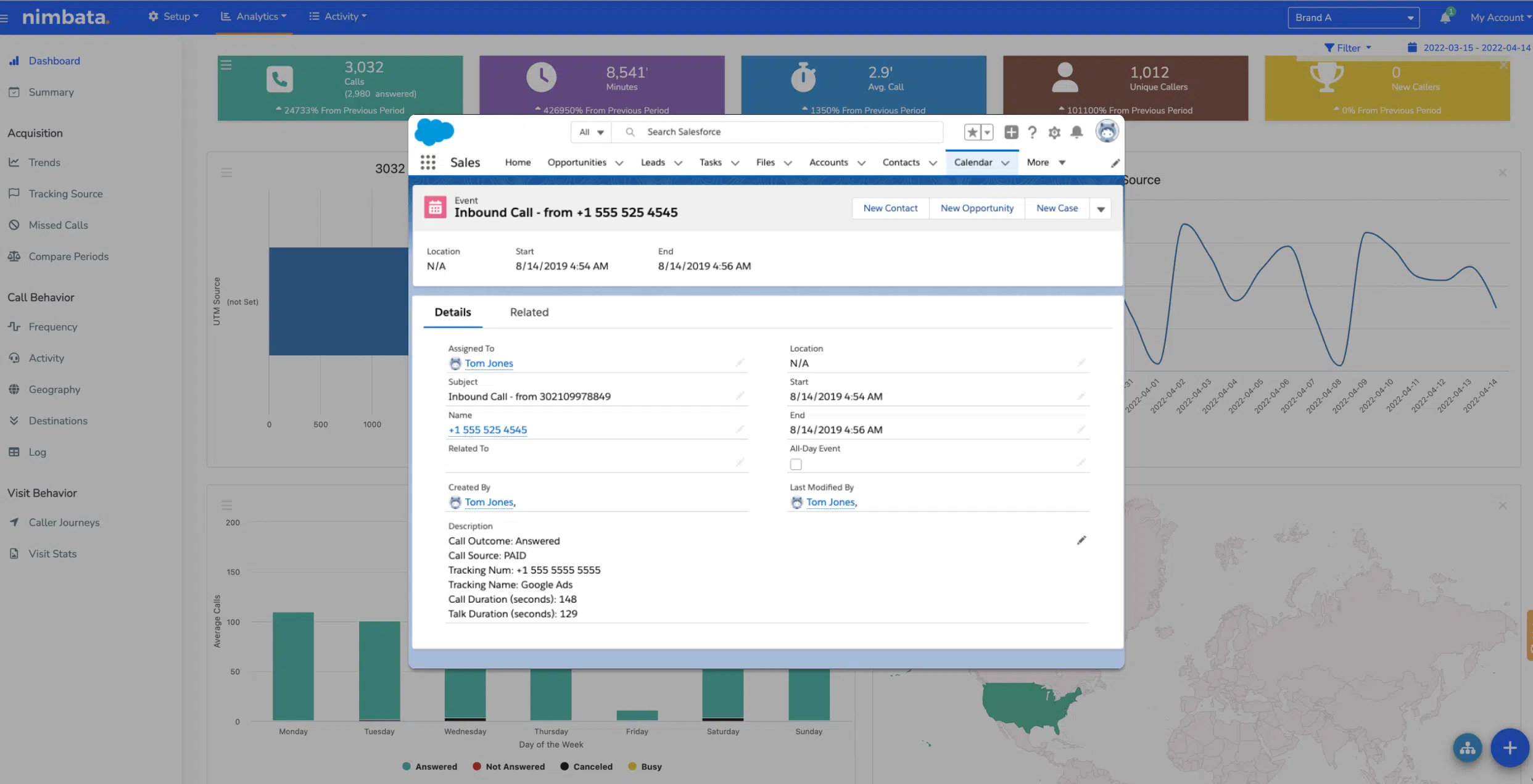Open Last Modified By Tom Jones link

[830, 502]
